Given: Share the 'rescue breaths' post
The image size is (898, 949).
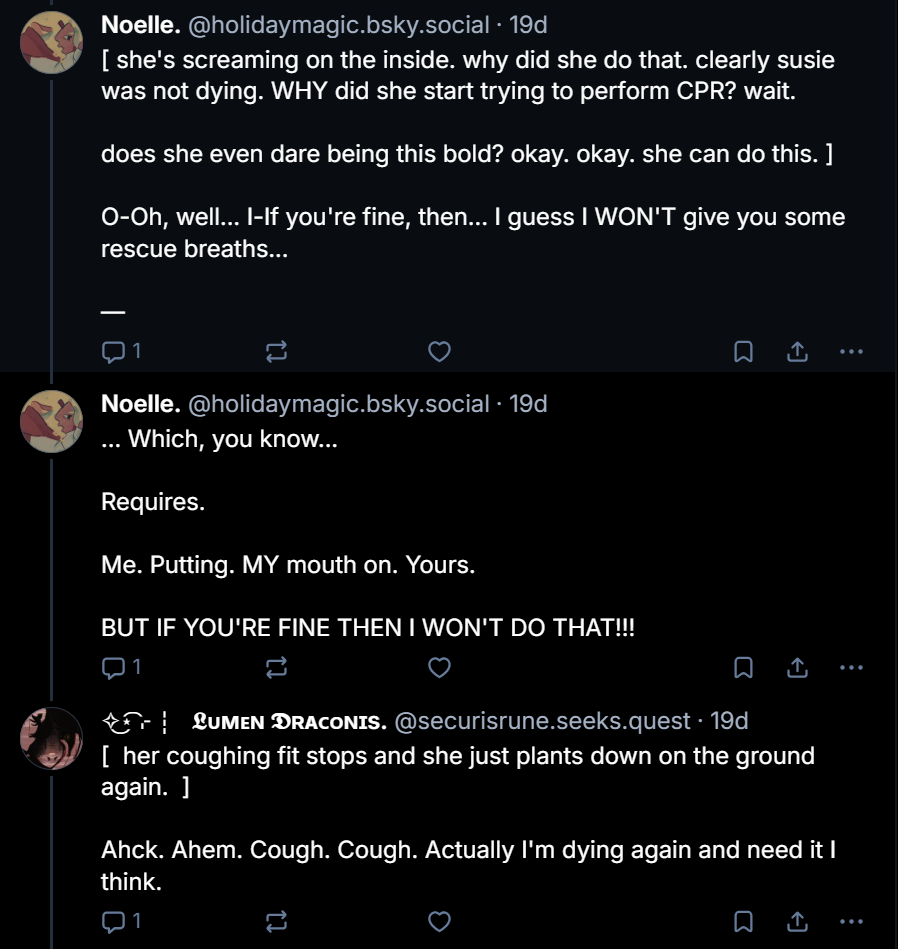Looking at the screenshot, I should pyautogui.click(x=797, y=351).
